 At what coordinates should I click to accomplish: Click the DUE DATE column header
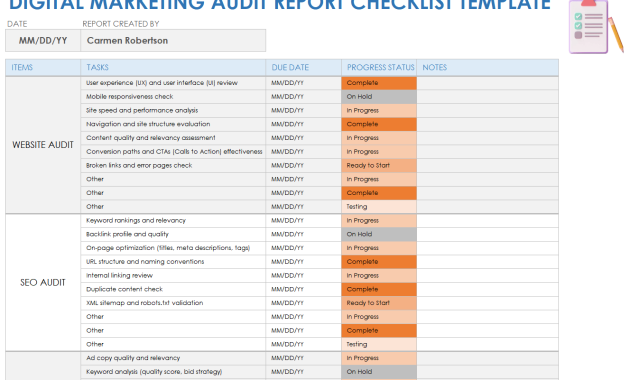(304, 67)
